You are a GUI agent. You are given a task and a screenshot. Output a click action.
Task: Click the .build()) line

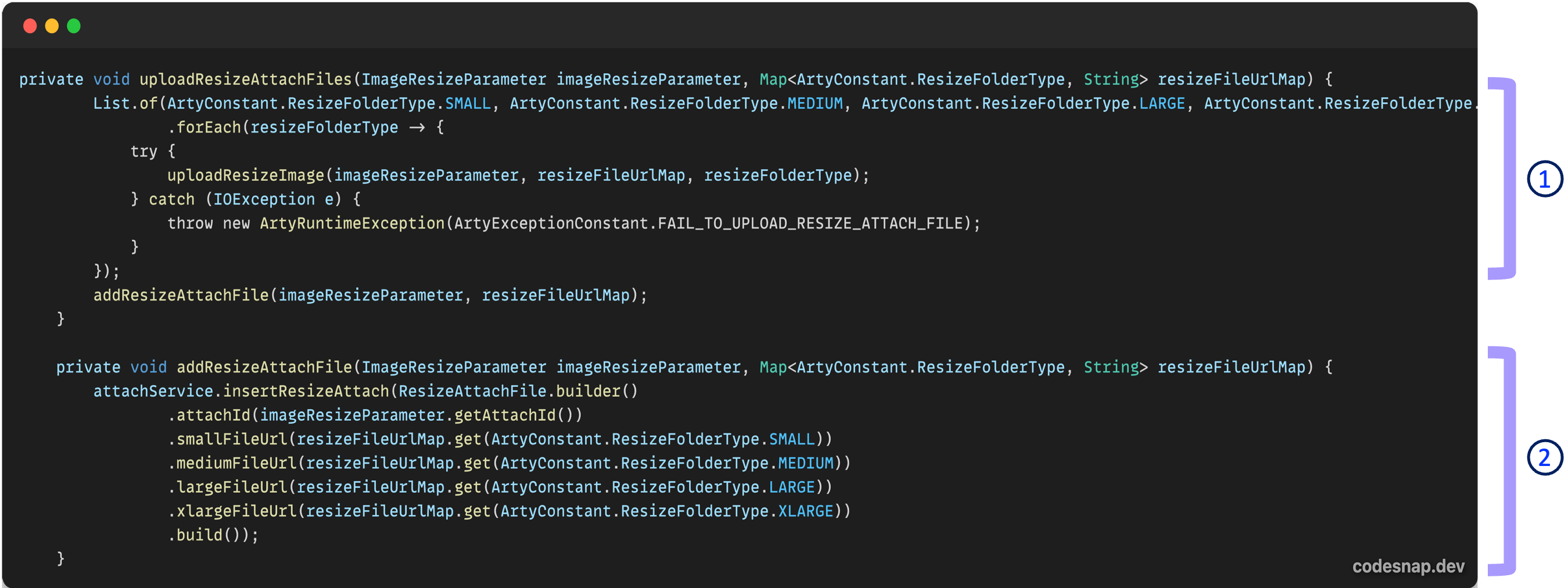pyautogui.click(x=213, y=535)
